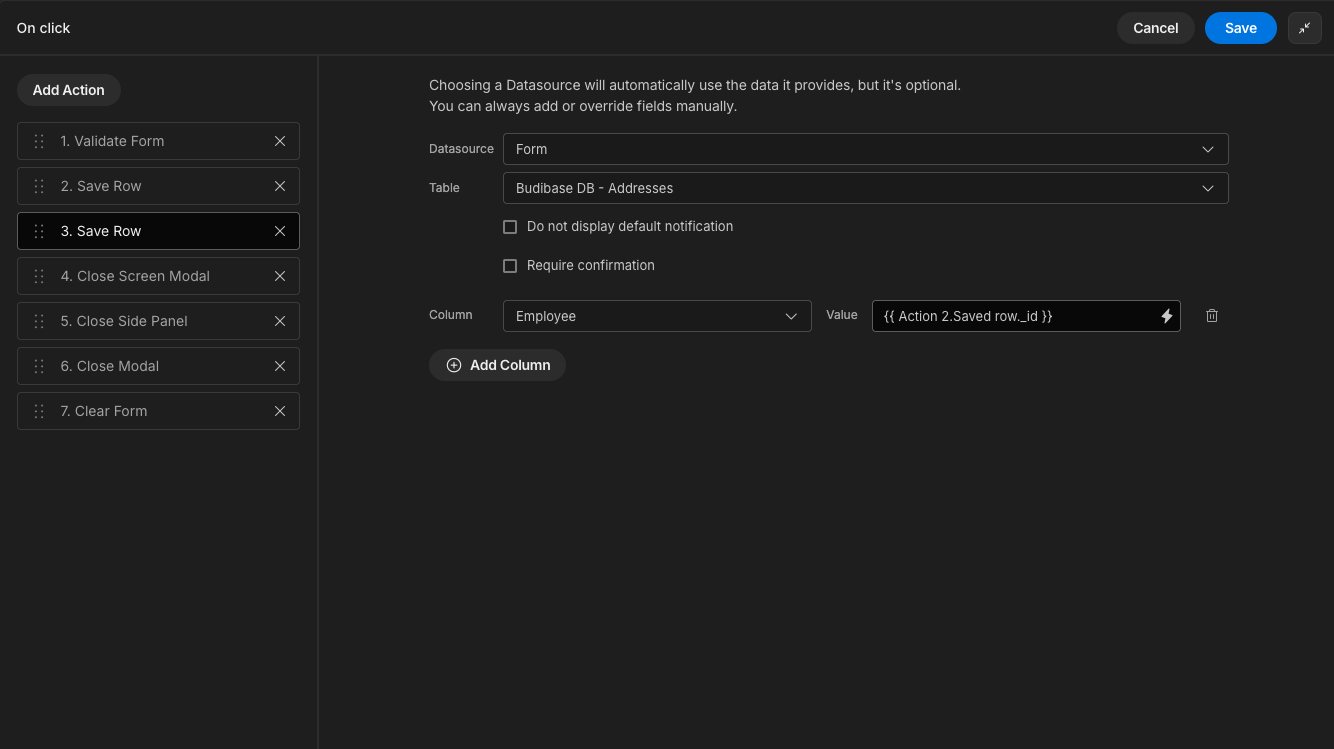
Task: Delete the Close Side Panel action
Action: (x=280, y=321)
